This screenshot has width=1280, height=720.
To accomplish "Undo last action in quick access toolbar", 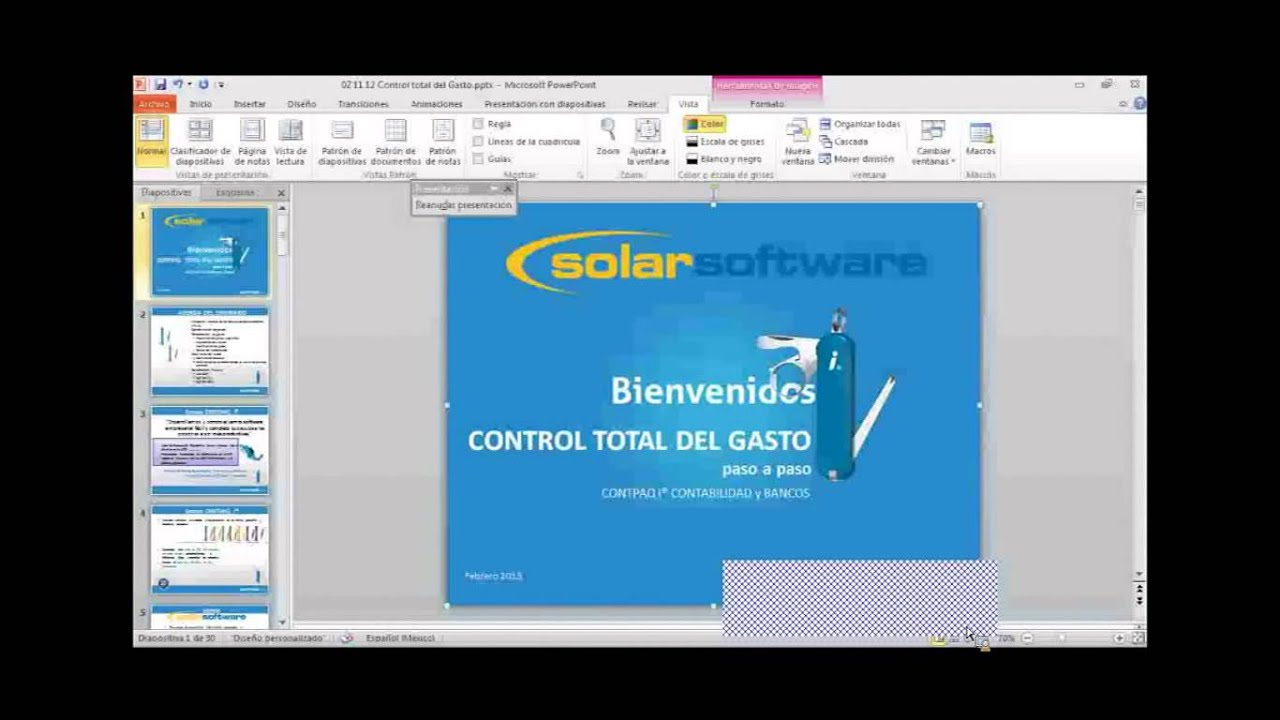I will [x=177, y=85].
